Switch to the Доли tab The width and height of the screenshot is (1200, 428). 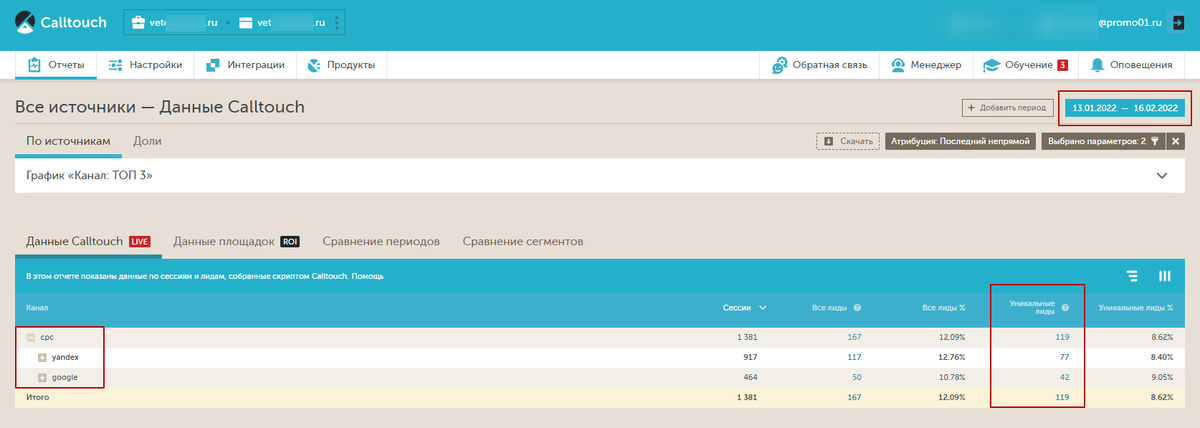click(x=147, y=141)
